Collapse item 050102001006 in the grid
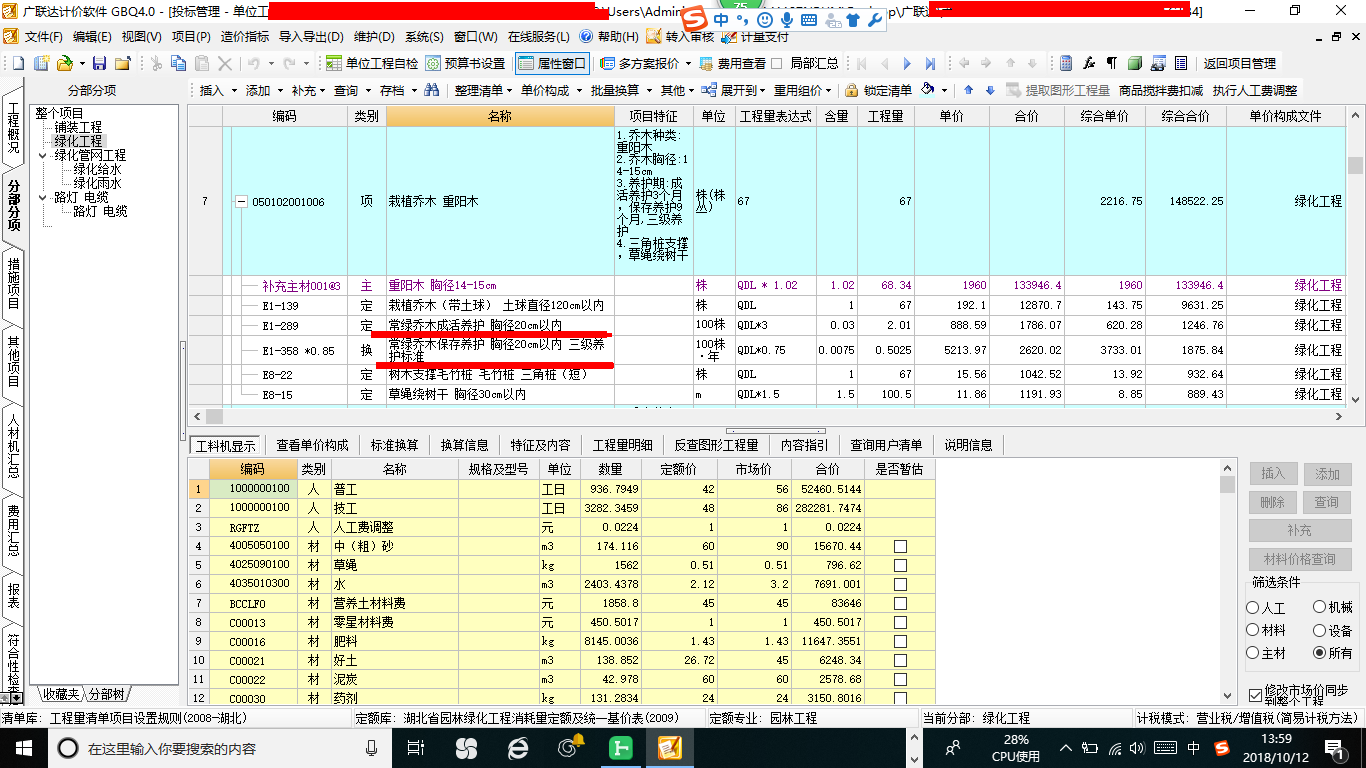The height and width of the screenshot is (768, 1366). coord(240,201)
